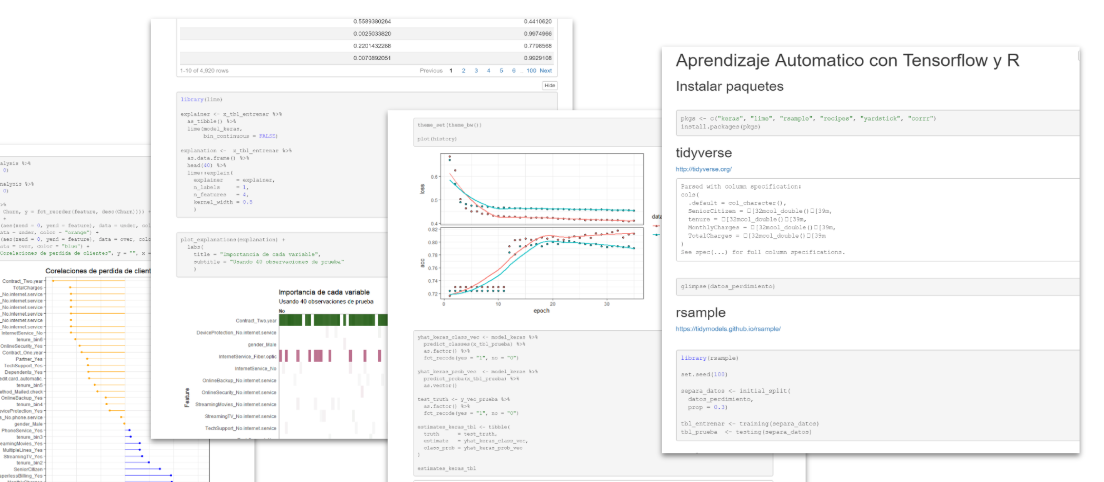
Task: Go to page 4 of table results
Action: click(x=489, y=70)
